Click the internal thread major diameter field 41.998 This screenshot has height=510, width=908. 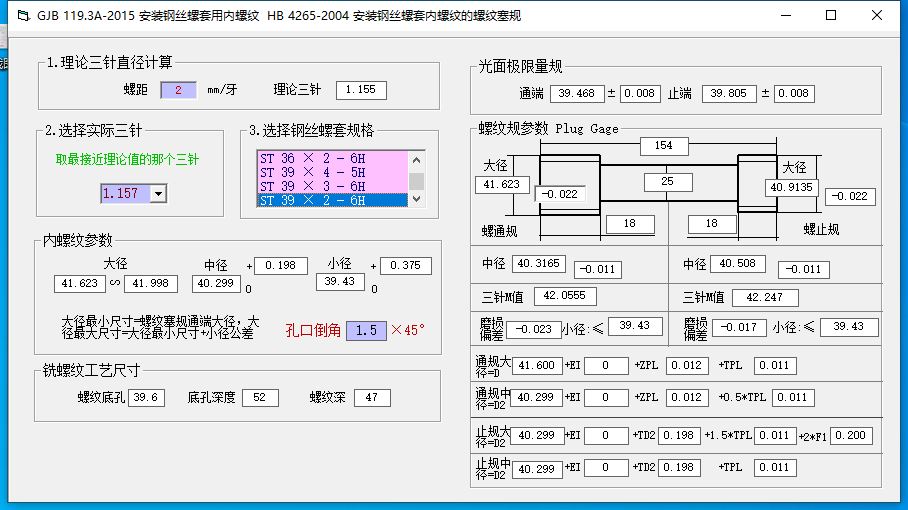click(x=151, y=283)
